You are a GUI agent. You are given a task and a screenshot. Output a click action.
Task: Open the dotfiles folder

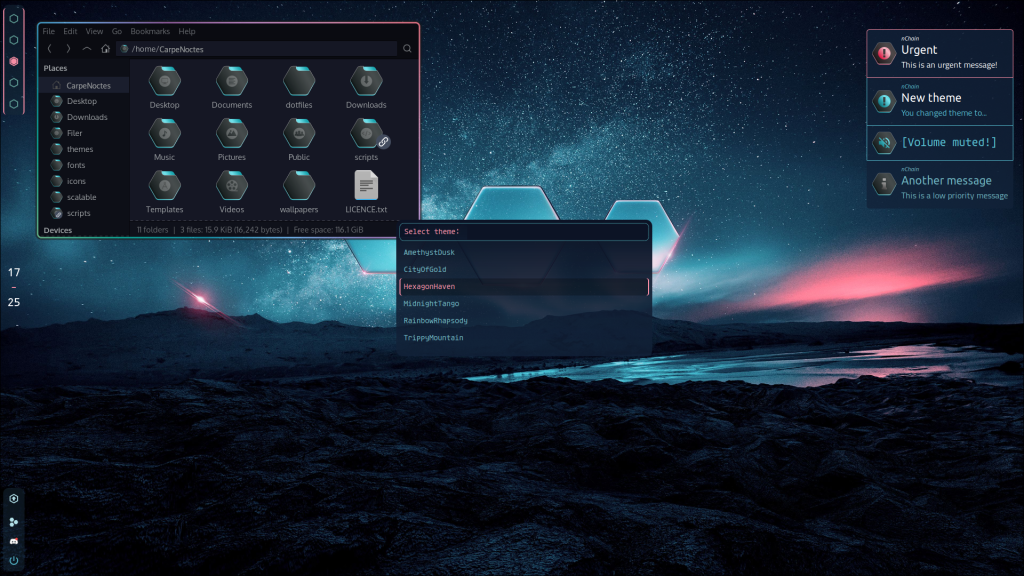pyautogui.click(x=298, y=87)
